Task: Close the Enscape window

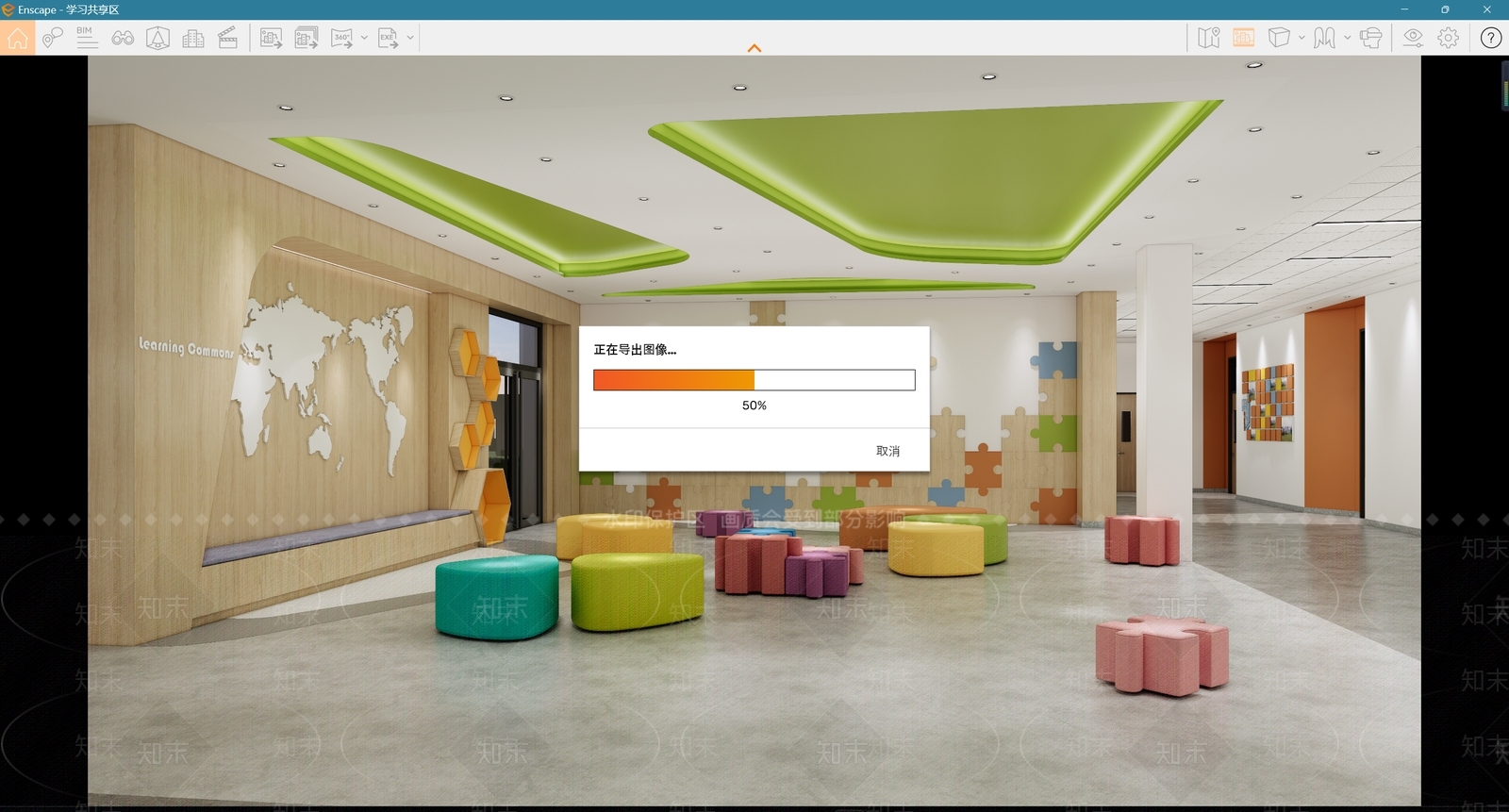Action: (x=1487, y=9)
